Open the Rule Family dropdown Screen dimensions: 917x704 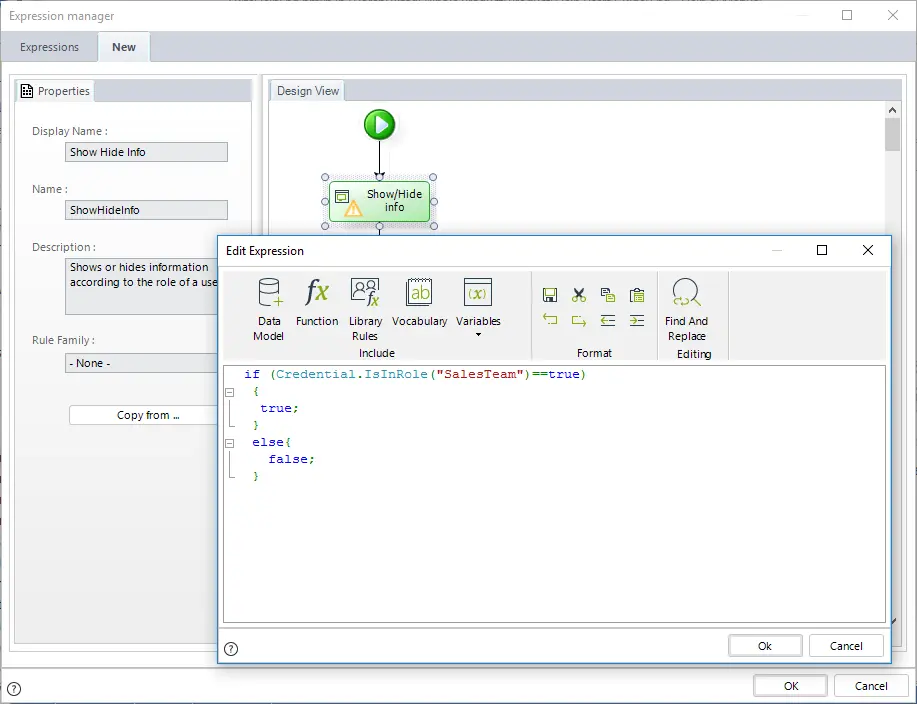(x=141, y=363)
